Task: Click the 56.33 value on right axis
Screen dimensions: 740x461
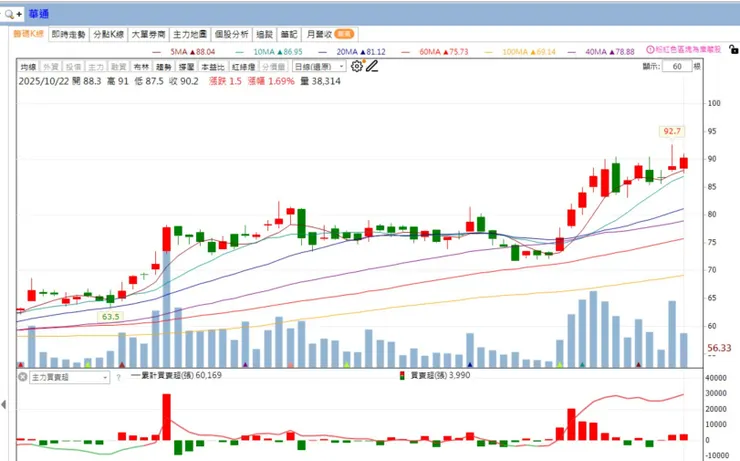Action: coord(719,348)
